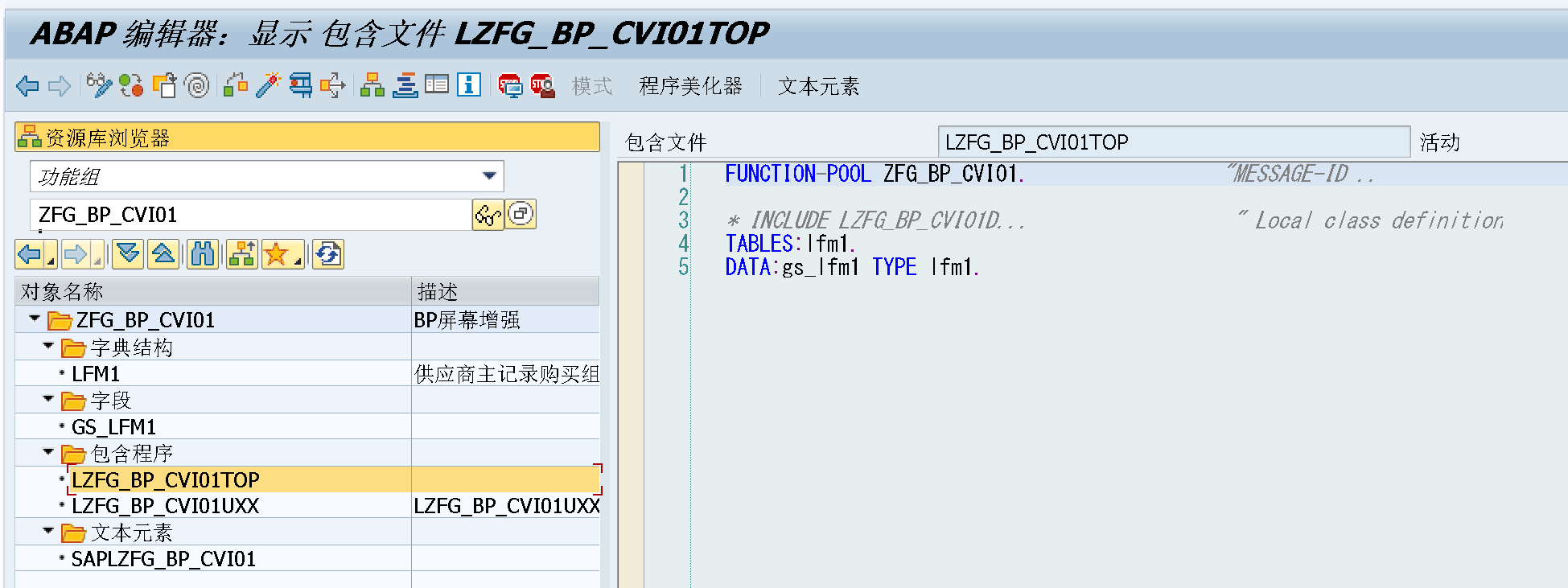1568x588 pixels.
Task: Click the spiral Enhance icon
Action: pos(197,85)
